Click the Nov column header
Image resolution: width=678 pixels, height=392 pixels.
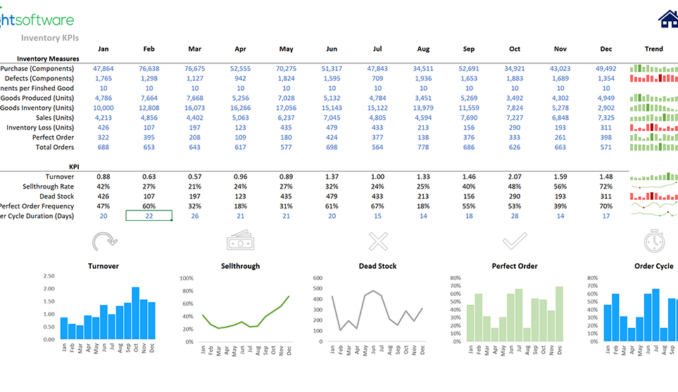(x=560, y=49)
